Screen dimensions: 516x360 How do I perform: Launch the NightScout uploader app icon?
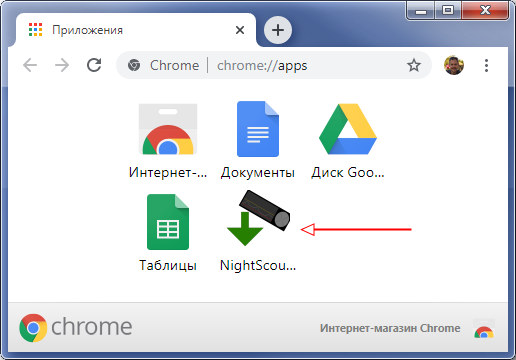pos(258,218)
